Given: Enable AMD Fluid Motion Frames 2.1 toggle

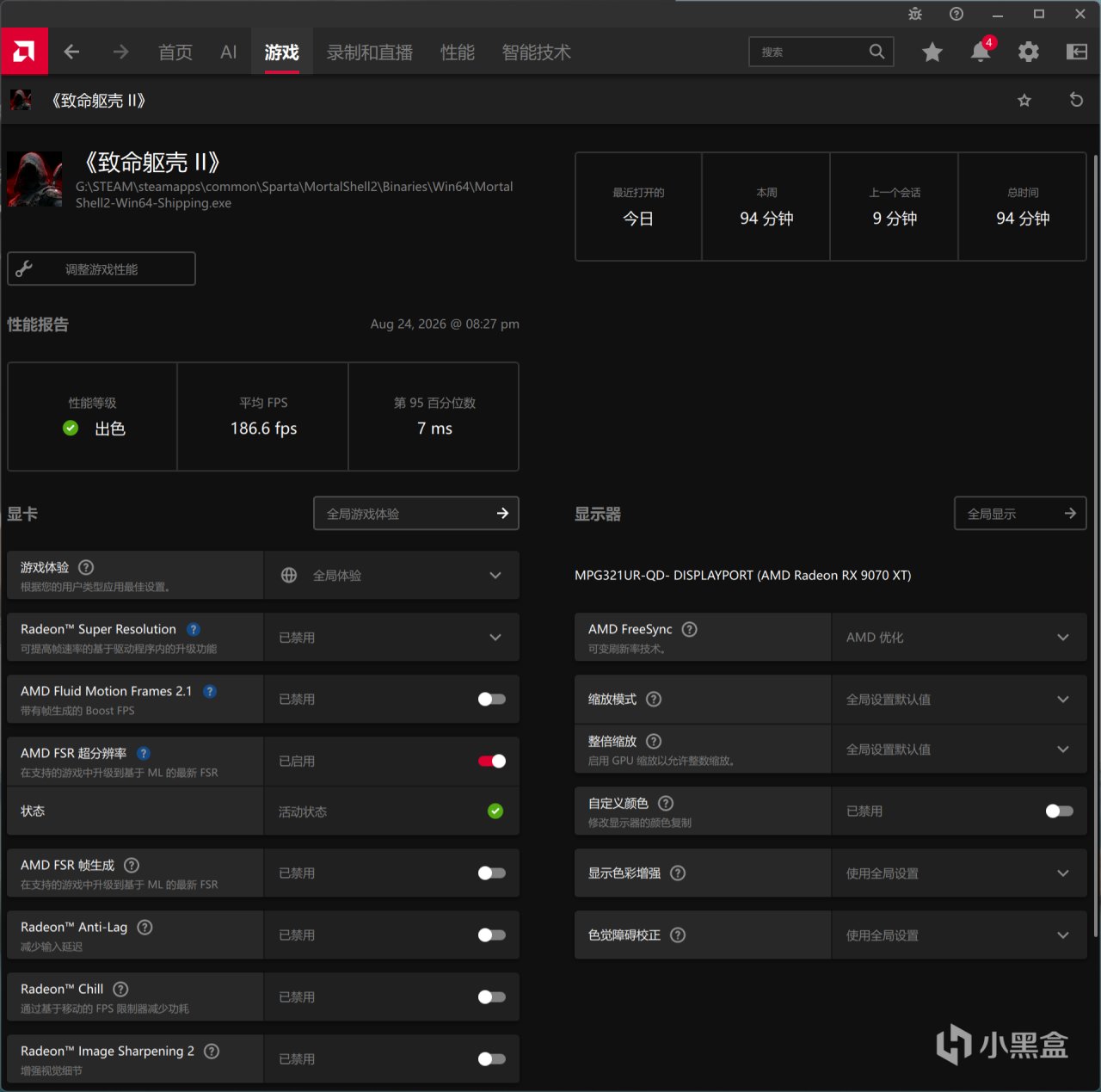Looking at the screenshot, I should pyautogui.click(x=492, y=699).
